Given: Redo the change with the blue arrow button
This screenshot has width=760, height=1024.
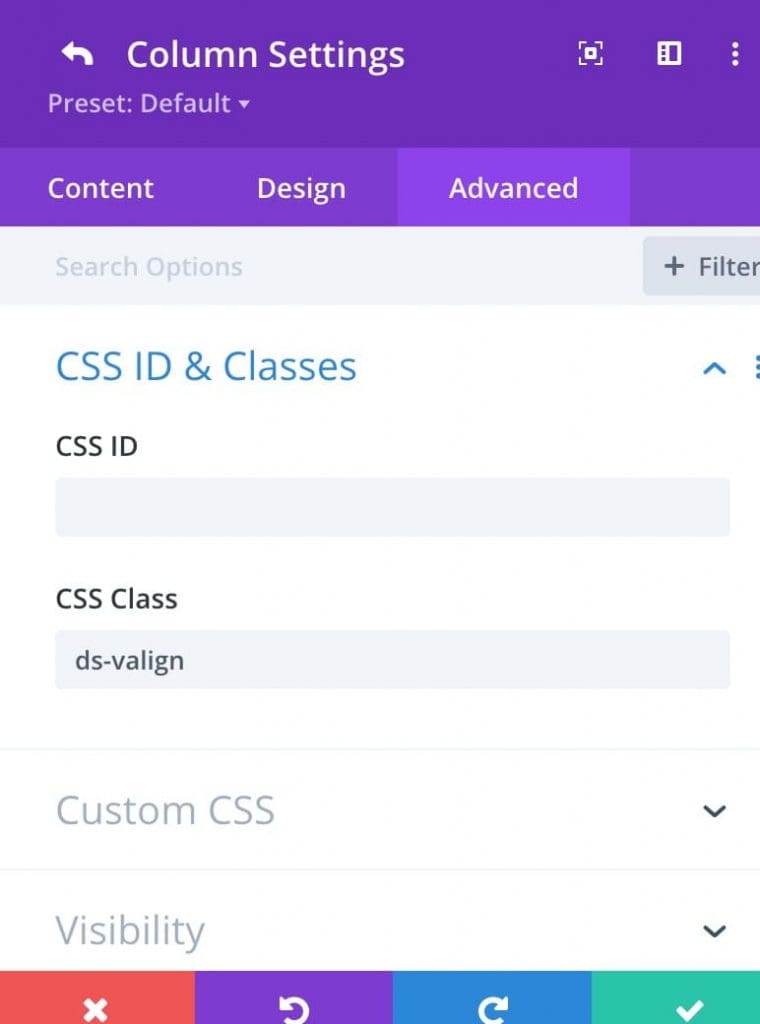Looking at the screenshot, I should [492, 997].
